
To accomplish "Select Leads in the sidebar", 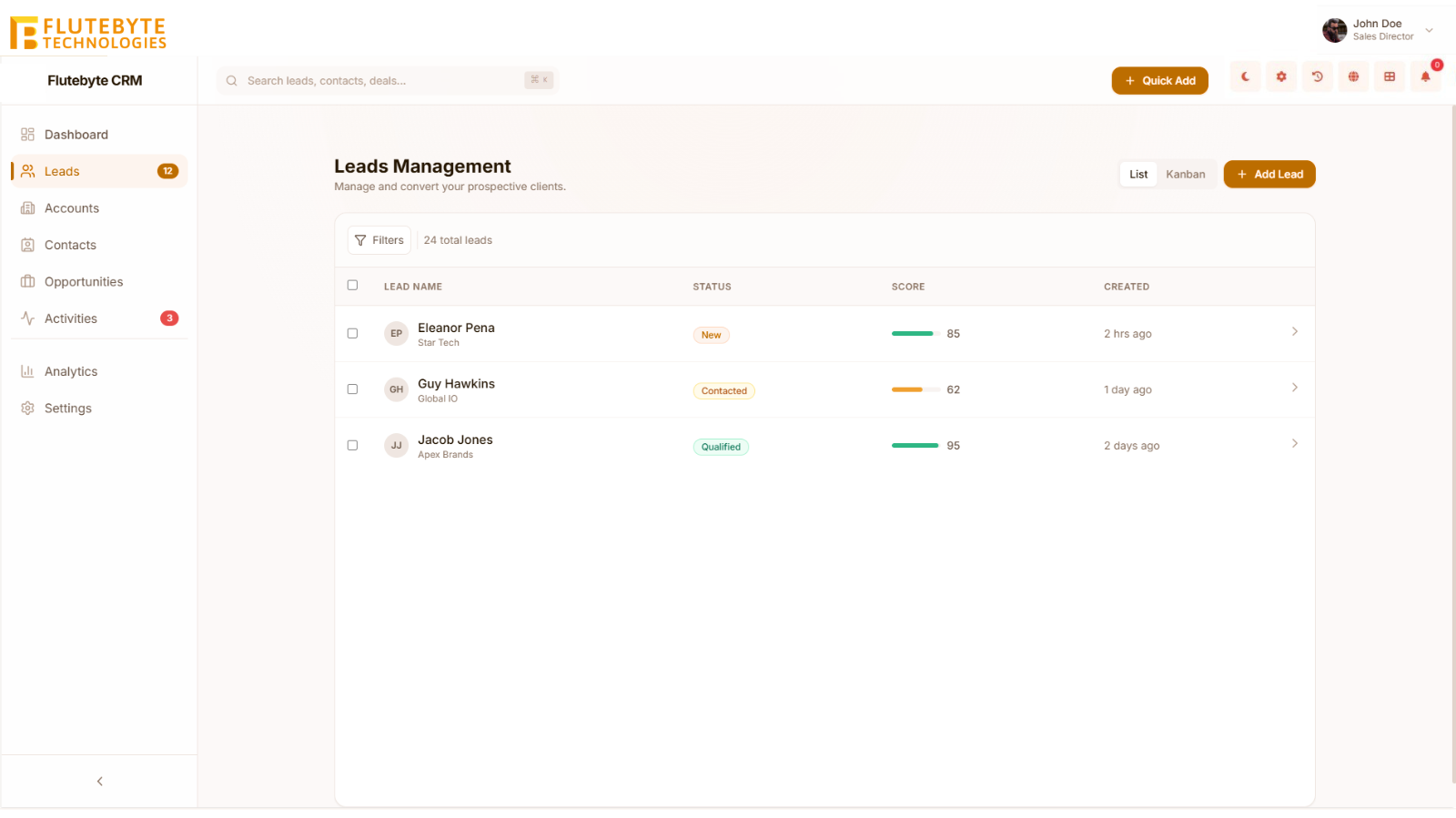I will pyautogui.click(x=99, y=171).
